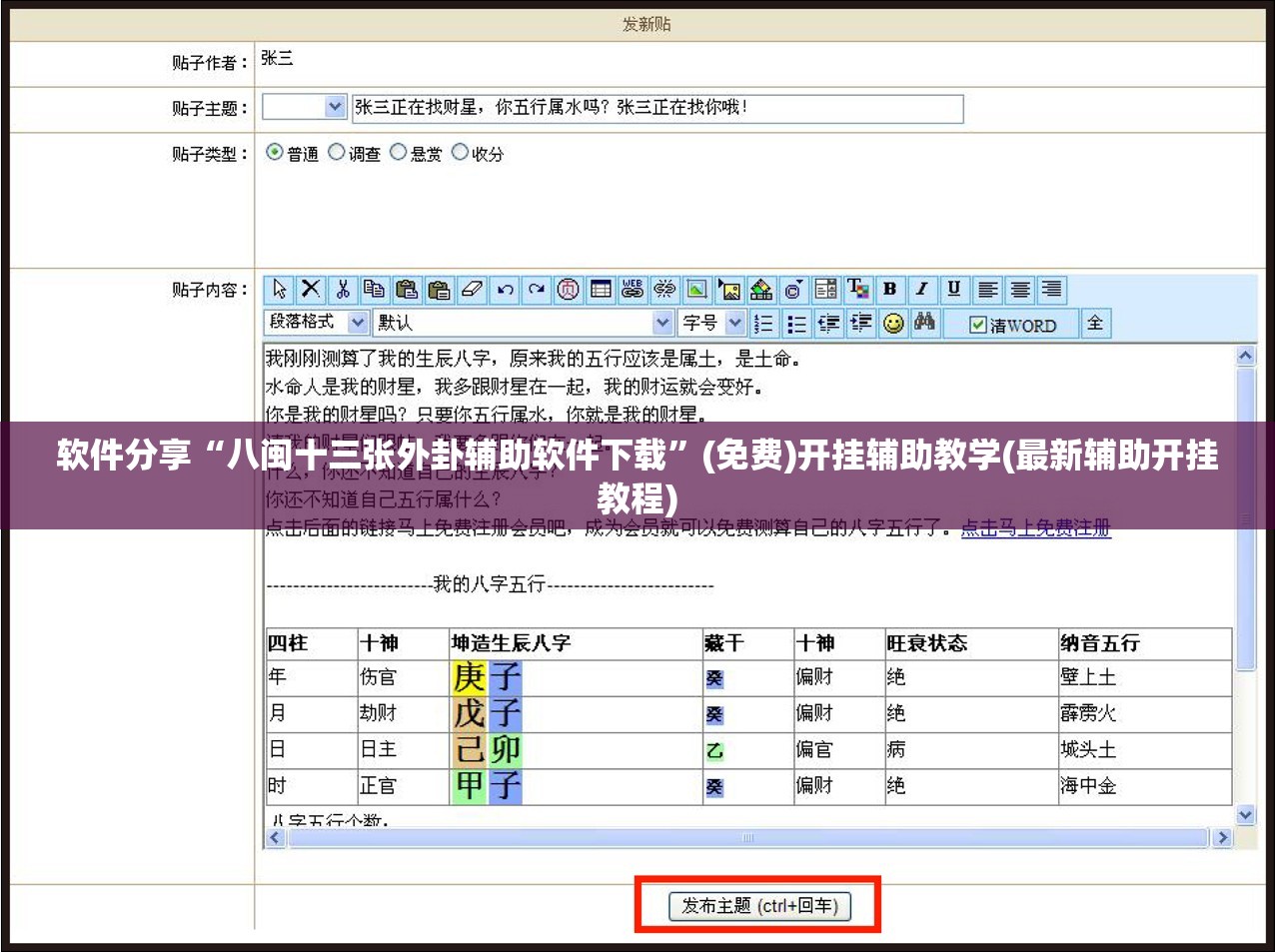
Task: Click the 纳音五行 column header
Action: point(1100,643)
